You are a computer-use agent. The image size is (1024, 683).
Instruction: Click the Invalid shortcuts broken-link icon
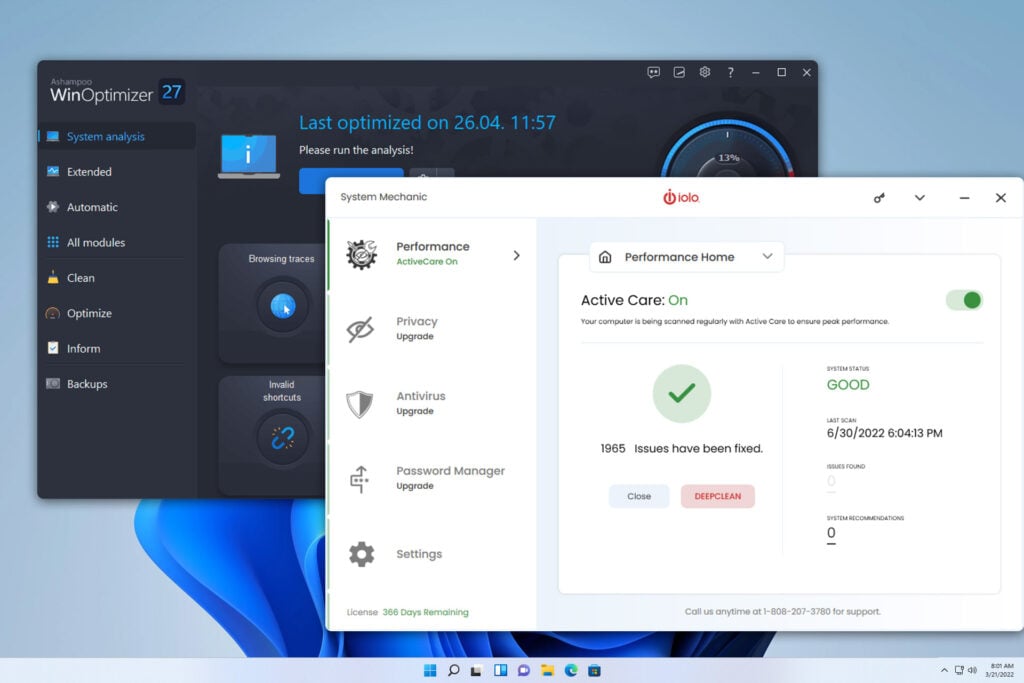[285, 435]
